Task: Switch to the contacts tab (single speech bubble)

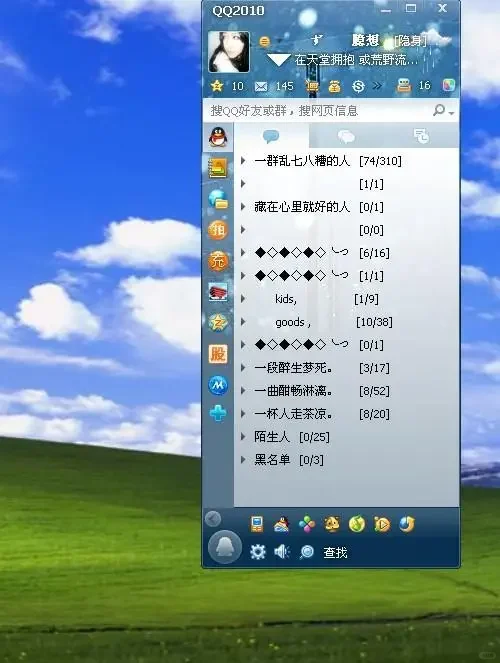Action: coord(271,136)
